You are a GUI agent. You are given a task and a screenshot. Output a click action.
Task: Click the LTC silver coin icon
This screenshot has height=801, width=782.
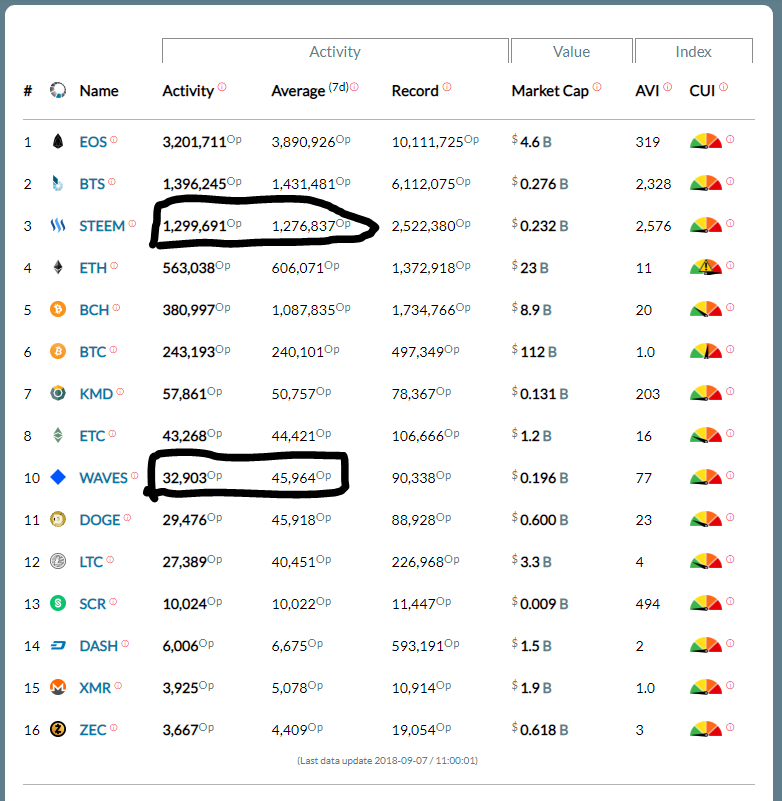[58, 561]
